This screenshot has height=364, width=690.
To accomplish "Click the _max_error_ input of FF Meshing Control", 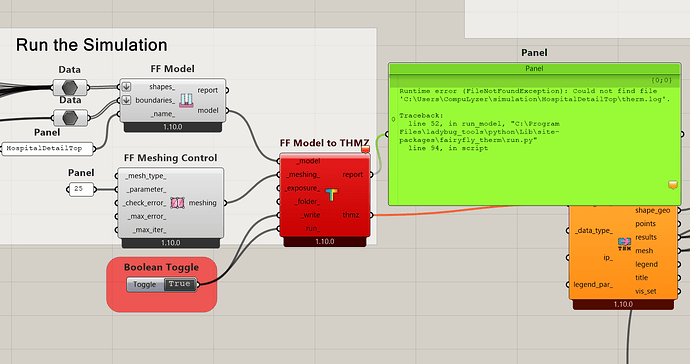I will (147, 217).
